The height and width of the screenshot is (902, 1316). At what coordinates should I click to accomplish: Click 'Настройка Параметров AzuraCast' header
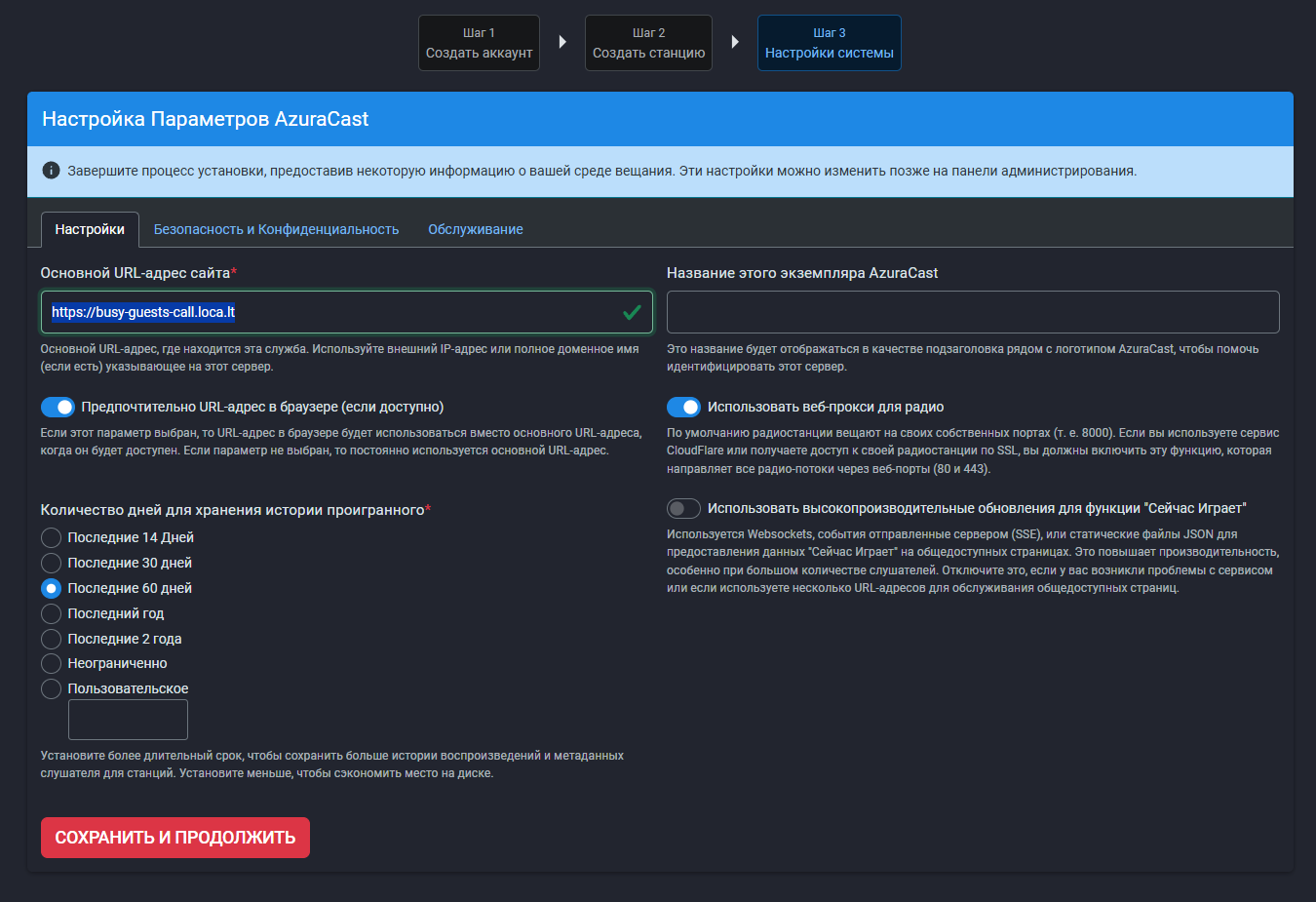click(206, 119)
